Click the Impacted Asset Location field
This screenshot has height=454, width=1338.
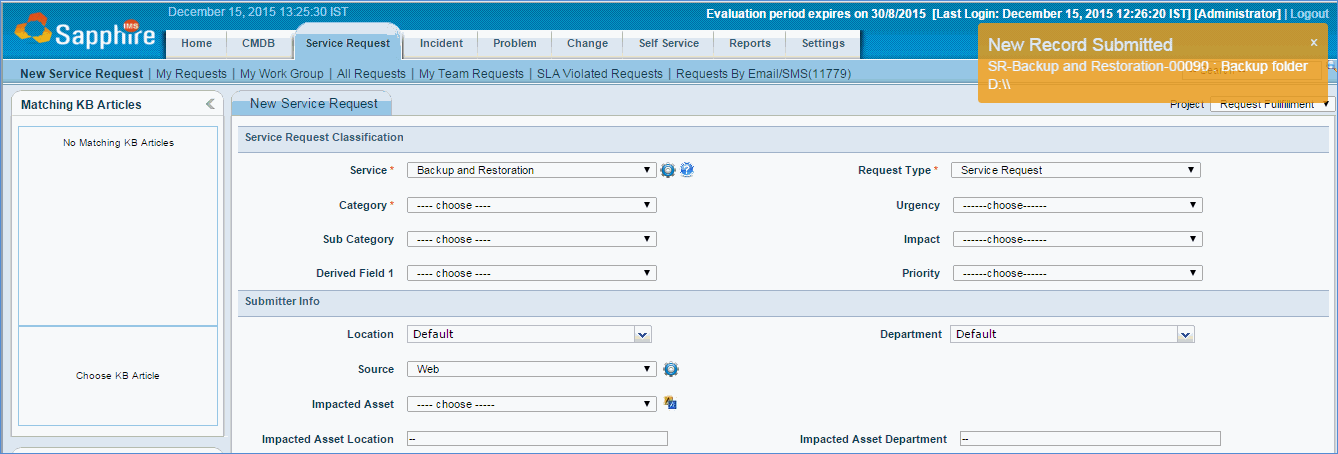tap(537, 439)
